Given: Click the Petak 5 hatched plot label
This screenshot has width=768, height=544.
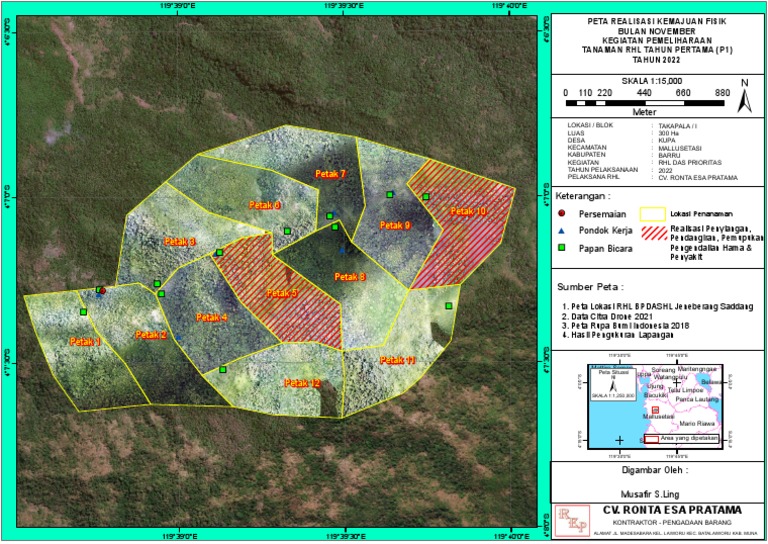Looking at the screenshot, I should (282, 293).
